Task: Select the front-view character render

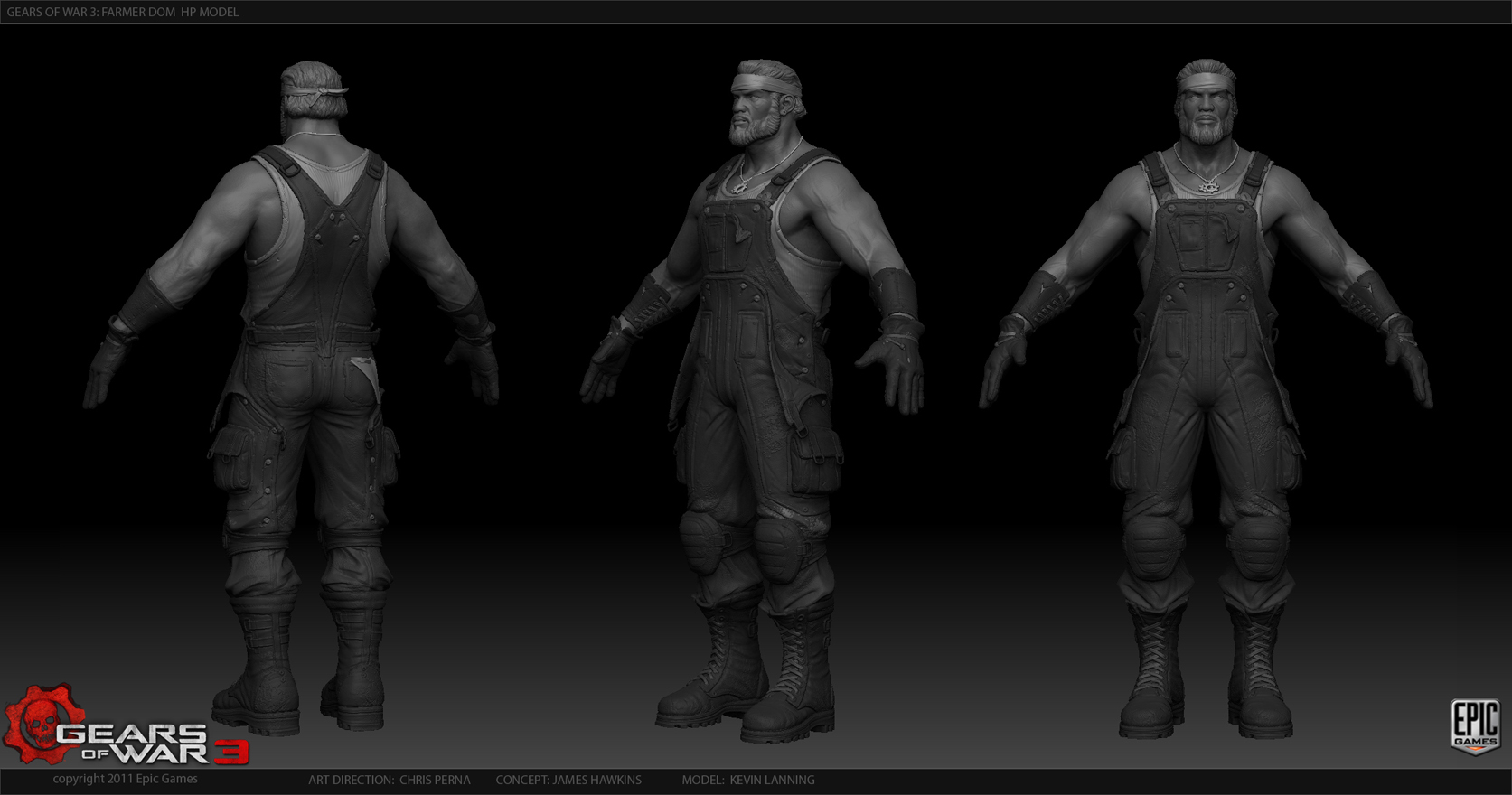Action: pos(1207,398)
